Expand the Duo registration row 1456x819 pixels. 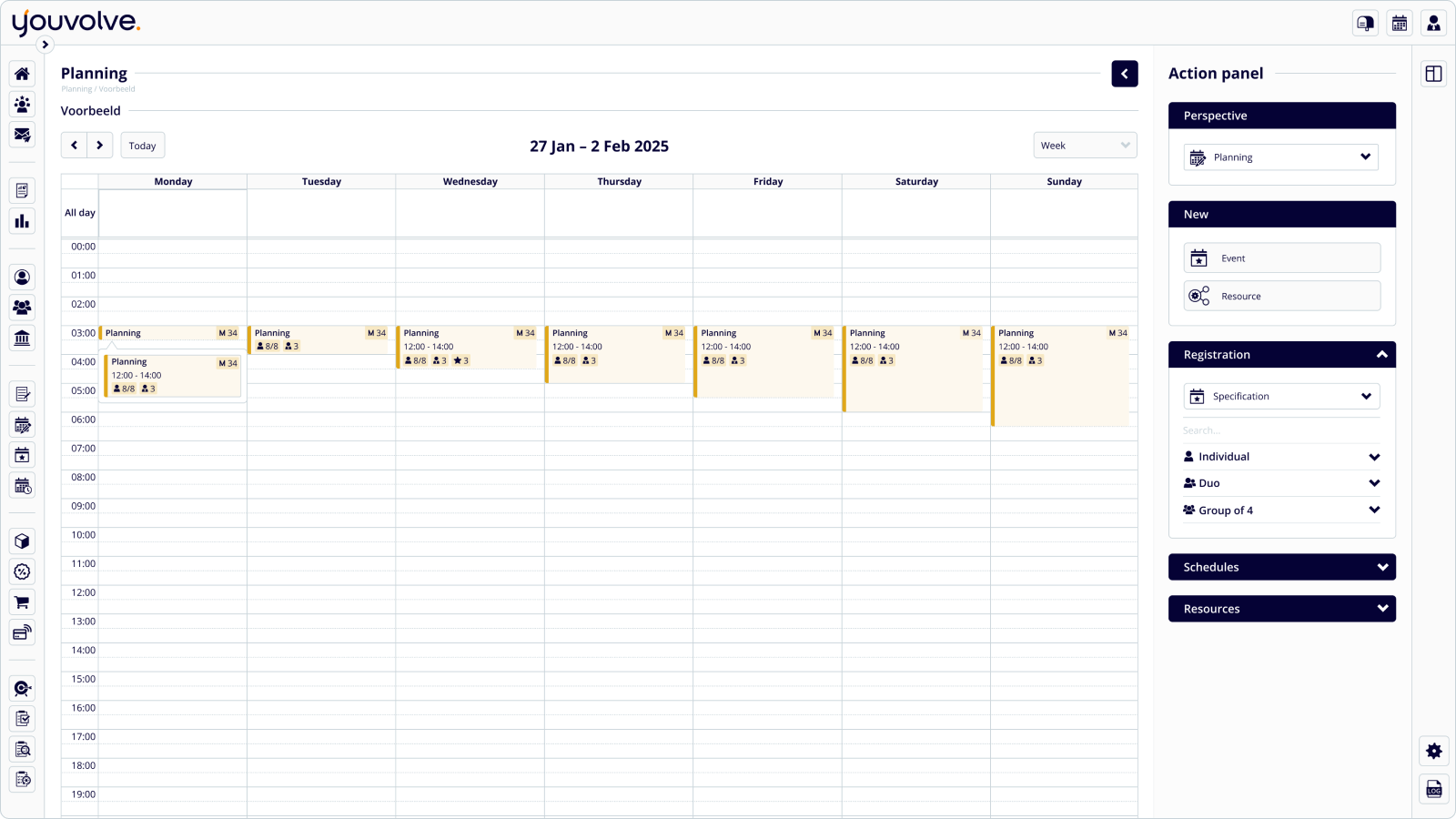pyautogui.click(x=1281, y=483)
